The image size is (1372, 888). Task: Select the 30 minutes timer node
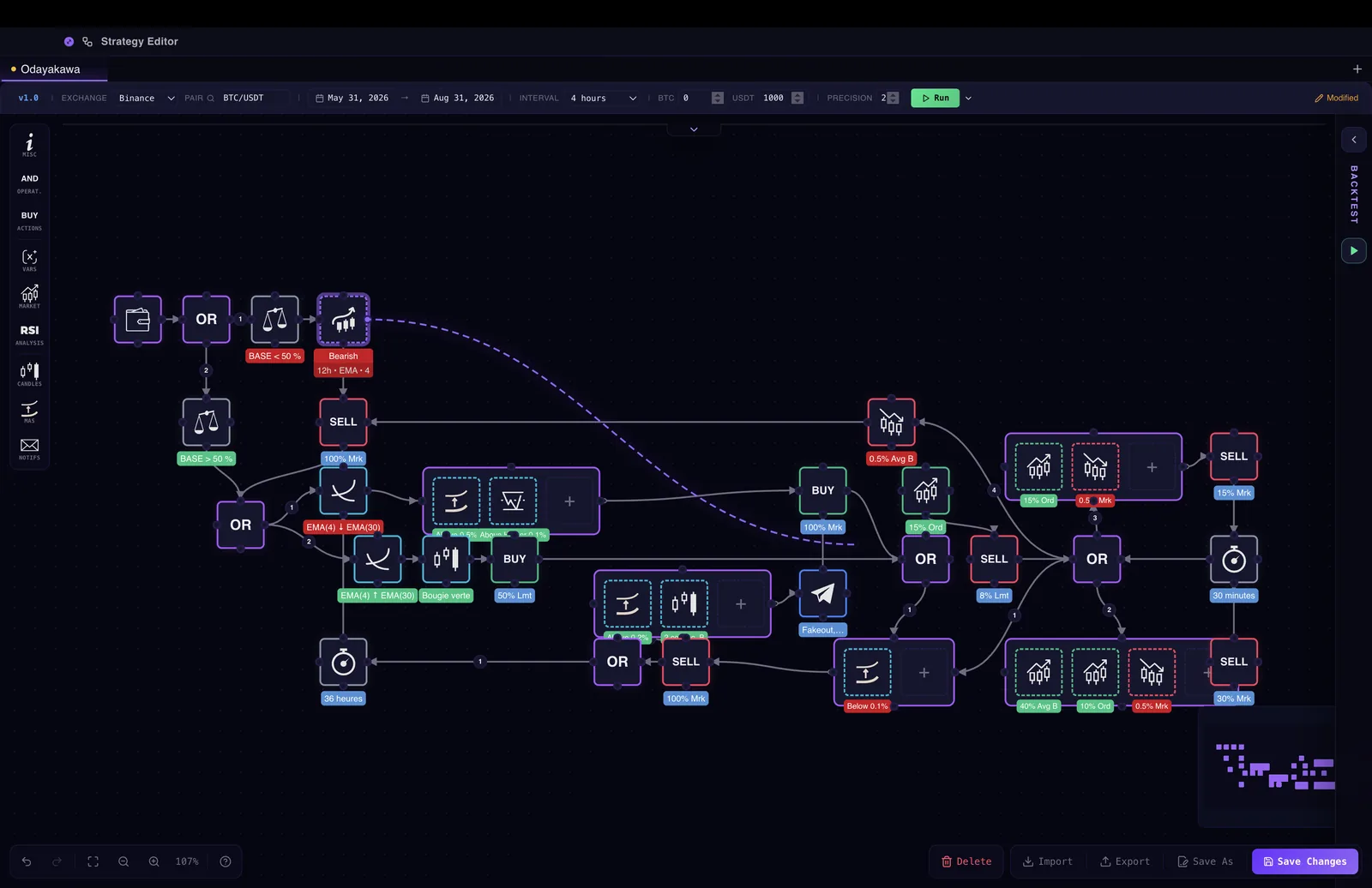click(1234, 559)
